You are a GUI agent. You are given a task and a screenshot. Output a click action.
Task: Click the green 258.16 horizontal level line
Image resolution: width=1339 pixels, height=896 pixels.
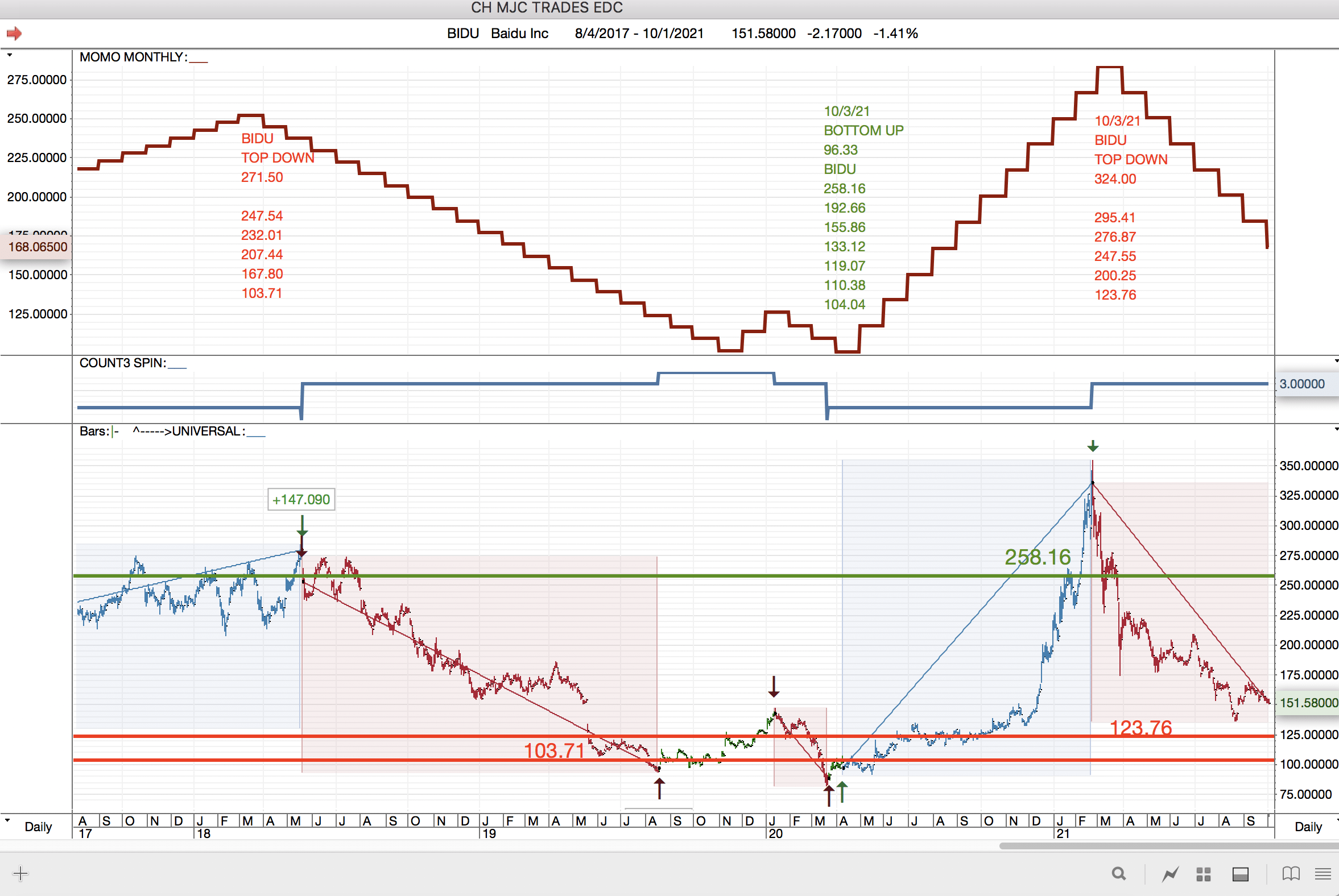pyautogui.click(x=686, y=576)
